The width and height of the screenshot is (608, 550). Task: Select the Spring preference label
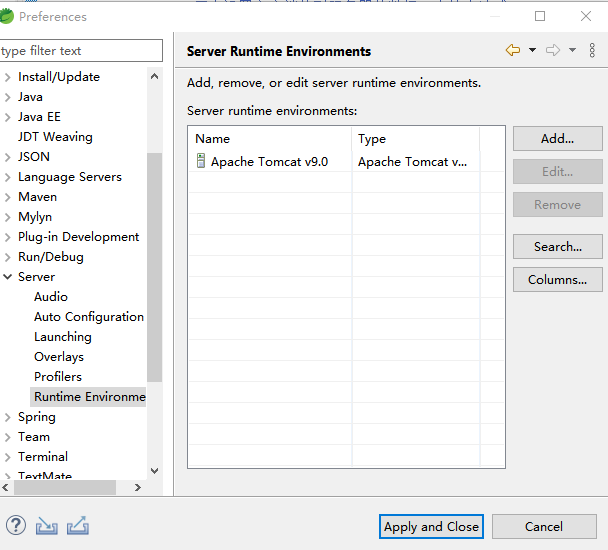click(x=36, y=417)
